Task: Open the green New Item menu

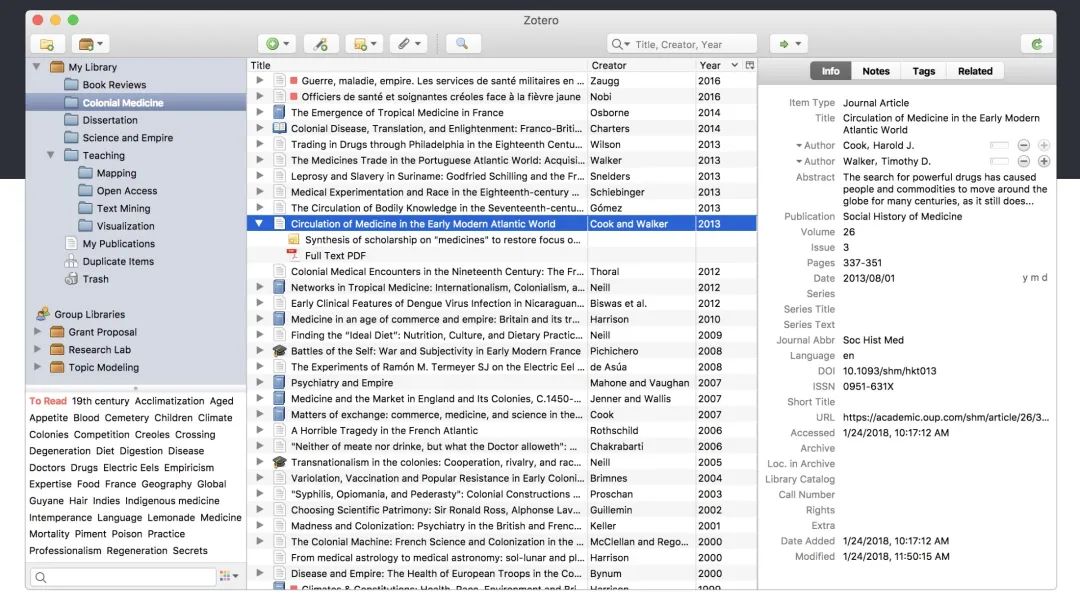Action: pyautogui.click(x=278, y=44)
